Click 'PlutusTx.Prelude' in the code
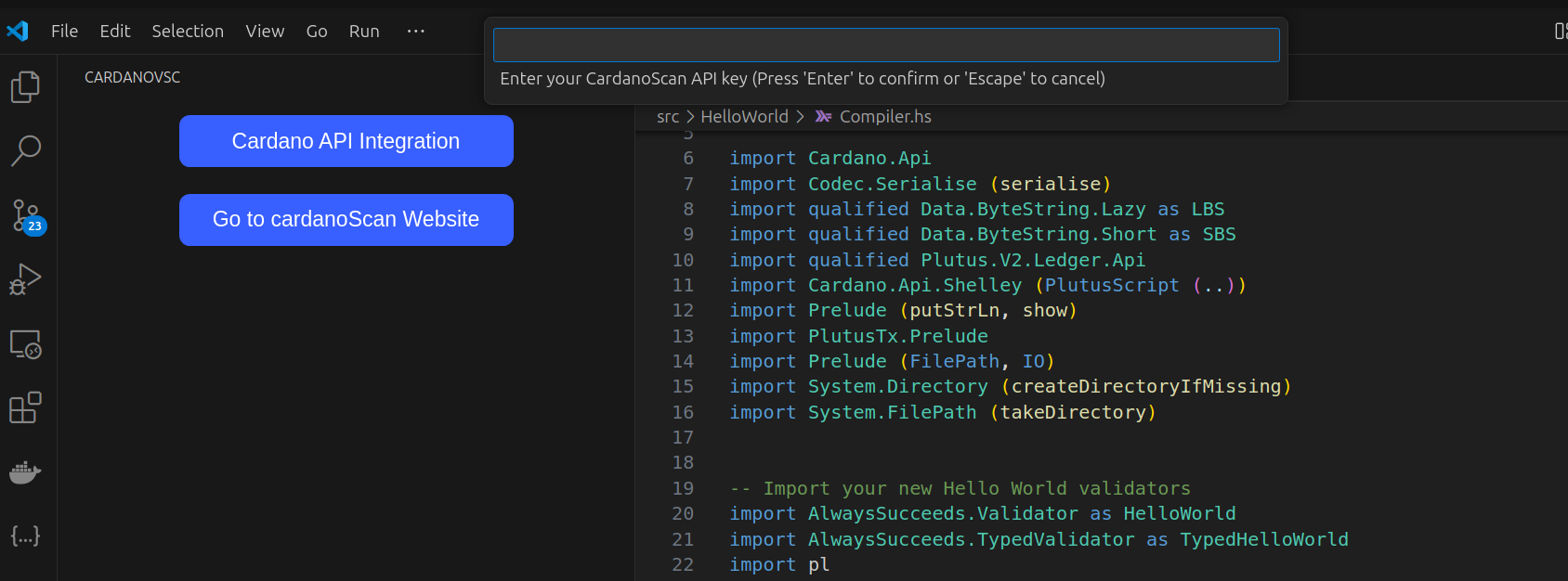The width and height of the screenshot is (1568, 581). pyautogui.click(x=898, y=337)
